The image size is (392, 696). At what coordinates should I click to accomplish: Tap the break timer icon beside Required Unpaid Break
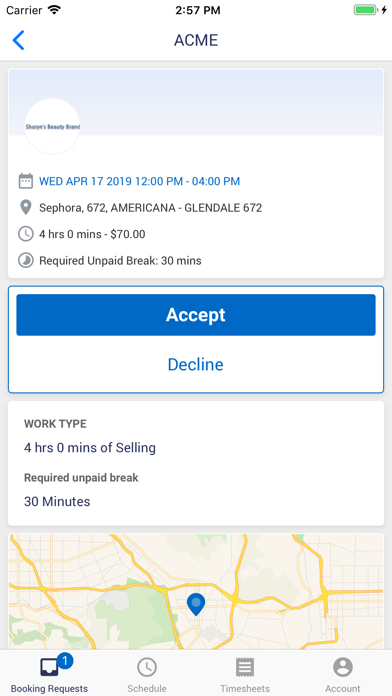tap(26, 260)
